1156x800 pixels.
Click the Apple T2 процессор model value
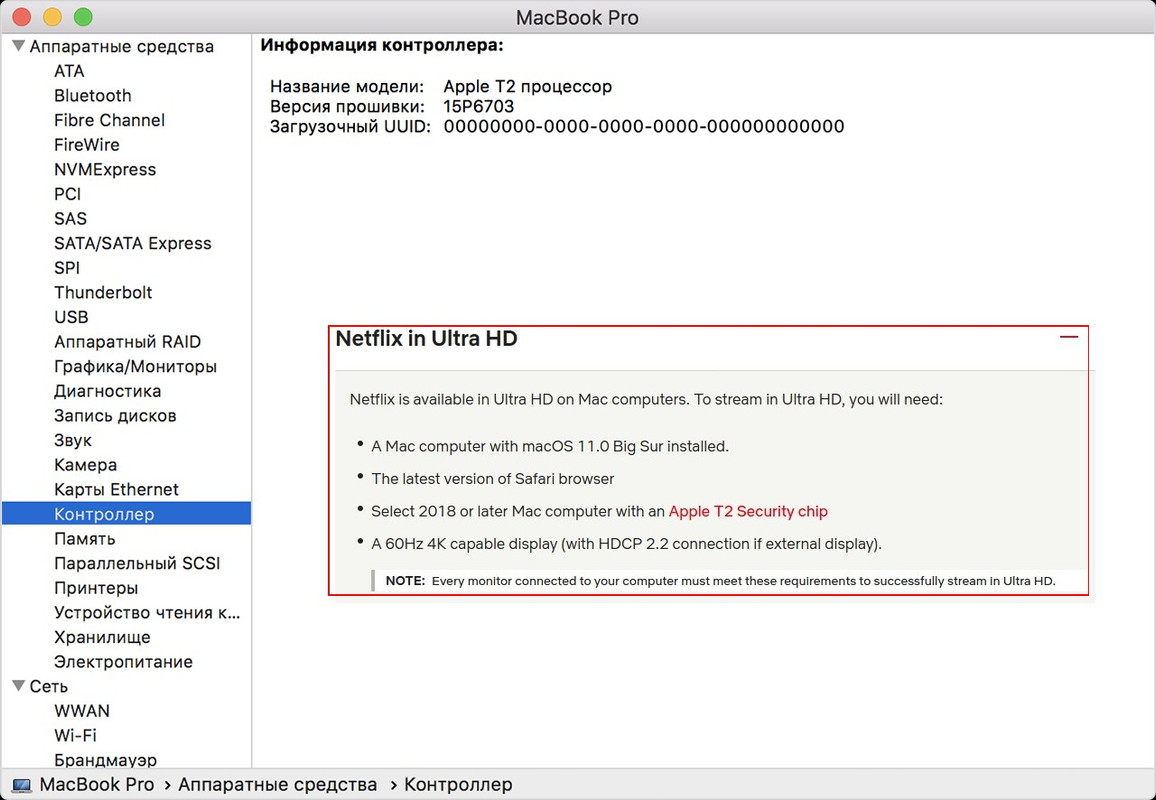527,86
